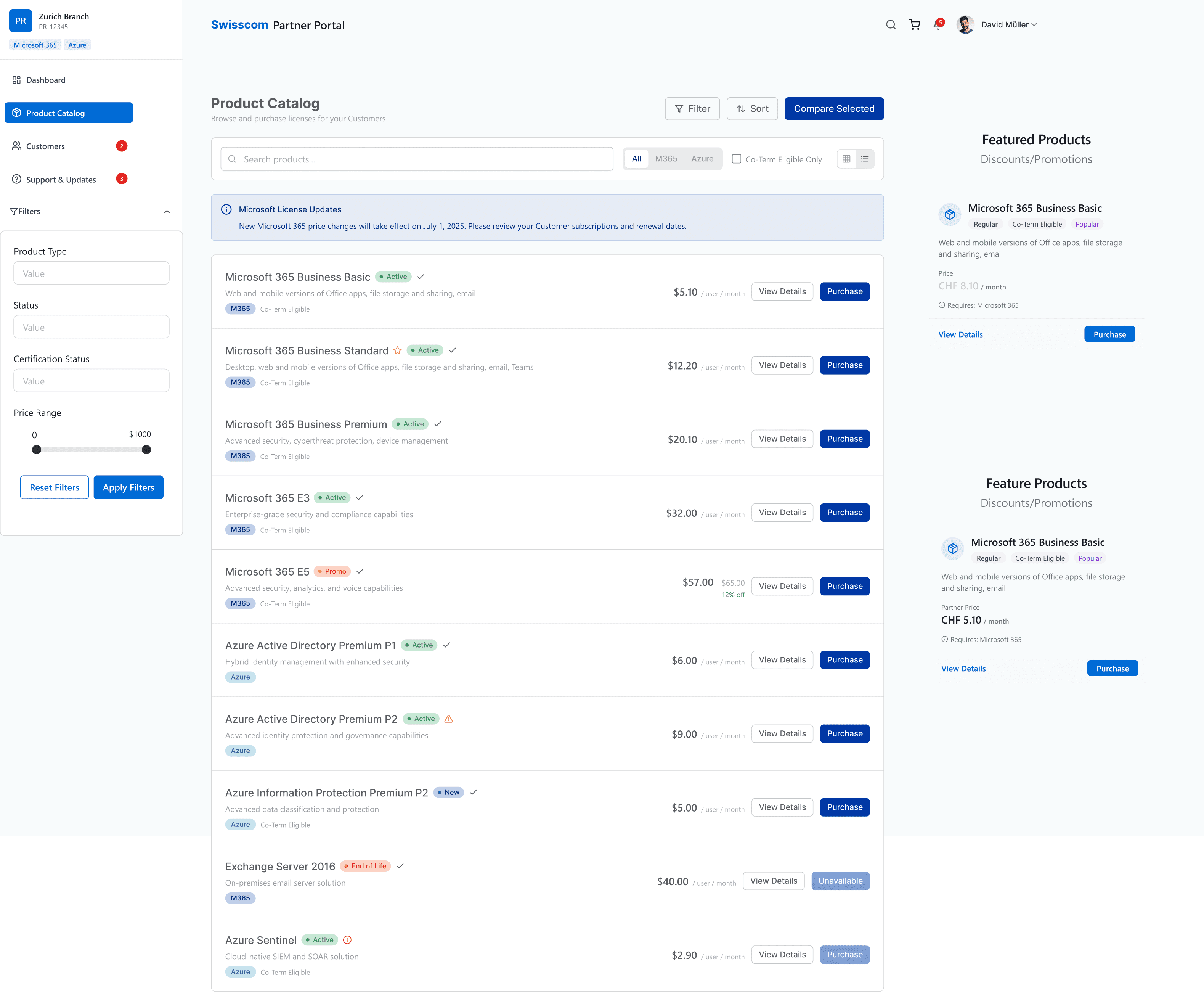Click Reset Filters button
This screenshot has width=1204, height=992.
coord(54,487)
